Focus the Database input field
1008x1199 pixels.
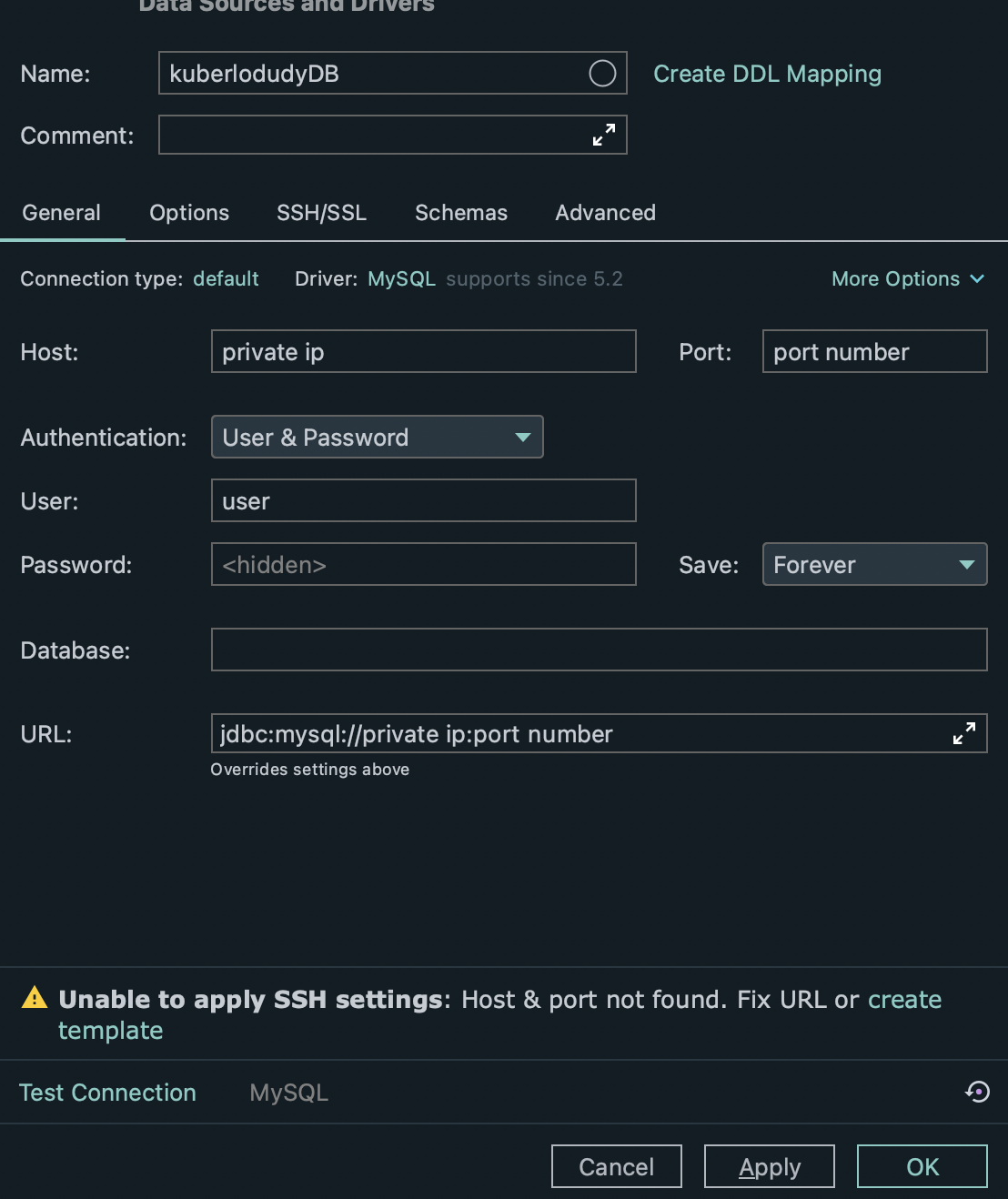click(x=599, y=650)
